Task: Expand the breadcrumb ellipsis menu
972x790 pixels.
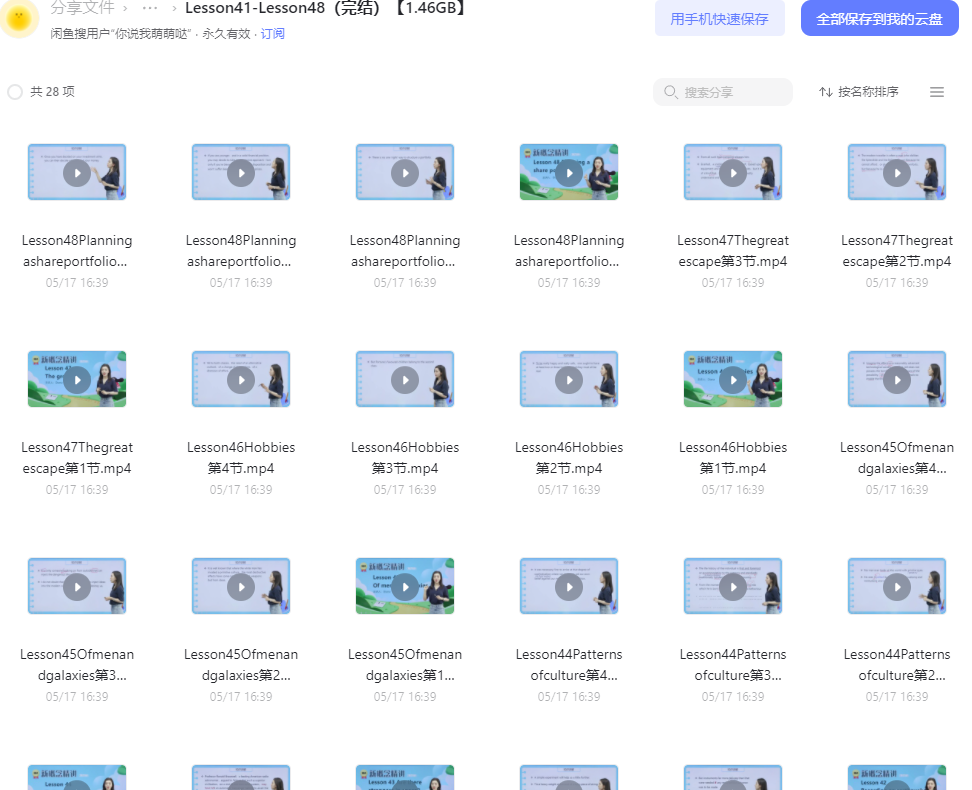Action: pos(150,8)
